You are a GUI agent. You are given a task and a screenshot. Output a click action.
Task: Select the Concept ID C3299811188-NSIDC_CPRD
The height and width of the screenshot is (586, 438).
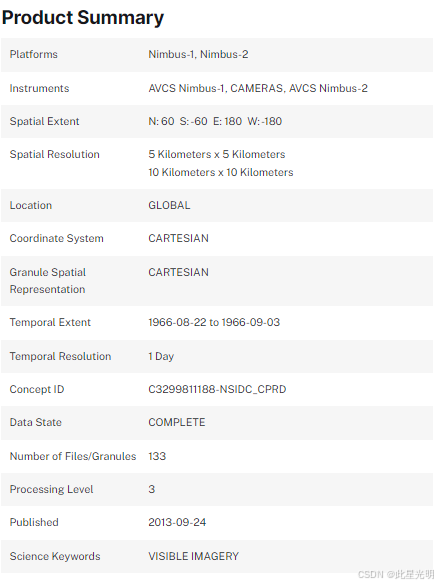pyautogui.click(x=217, y=389)
